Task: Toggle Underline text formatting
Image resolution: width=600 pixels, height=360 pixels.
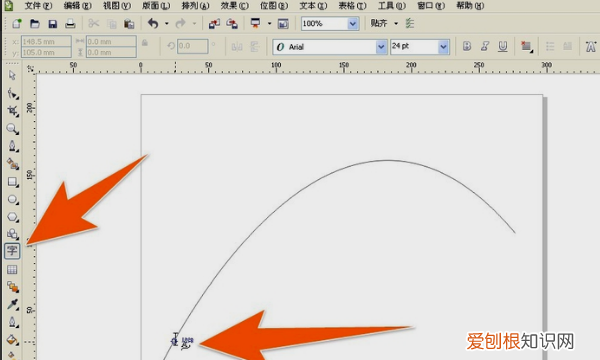Action: pos(502,47)
